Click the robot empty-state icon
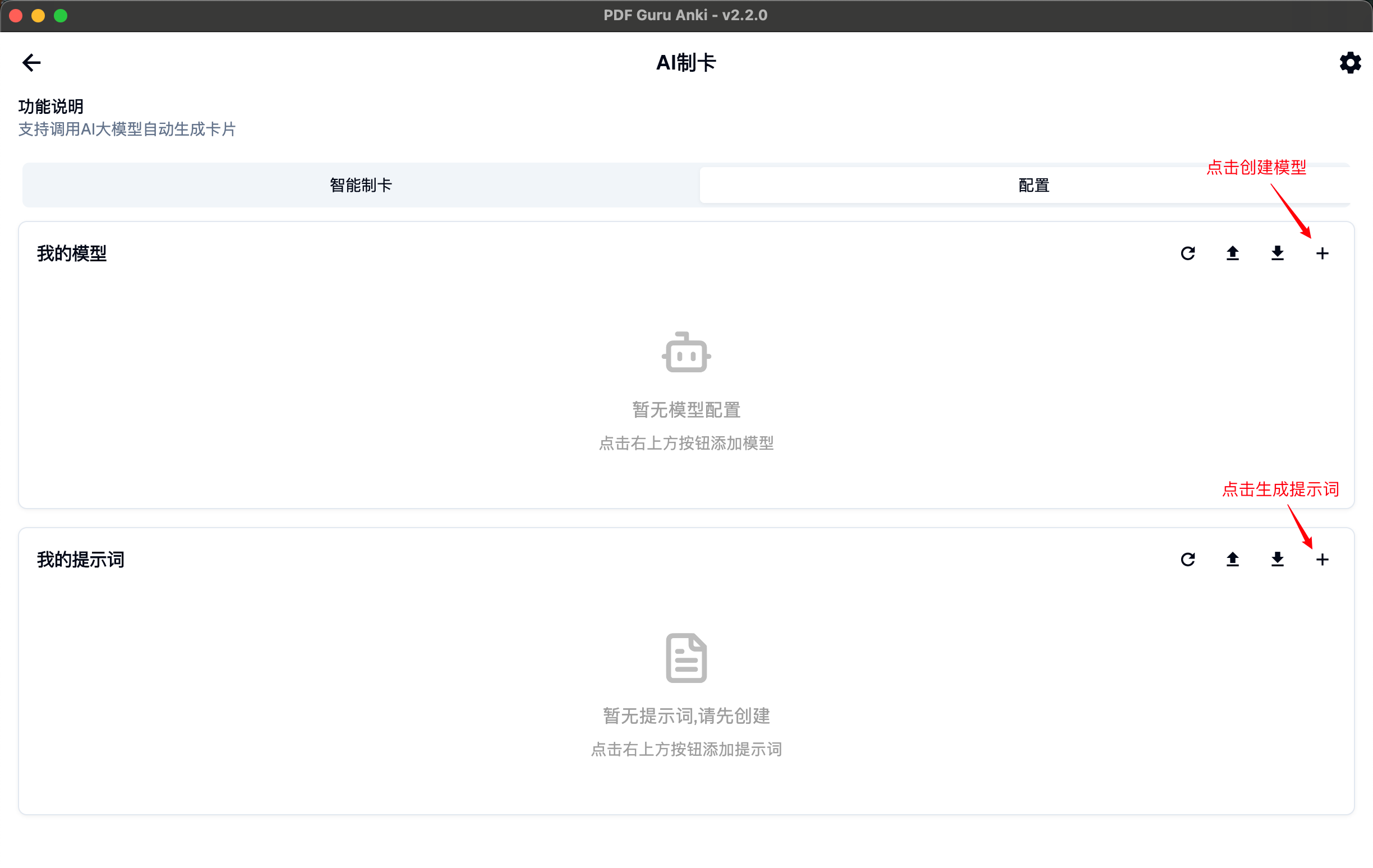The width and height of the screenshot is (1373, 868). coord(686,352)
